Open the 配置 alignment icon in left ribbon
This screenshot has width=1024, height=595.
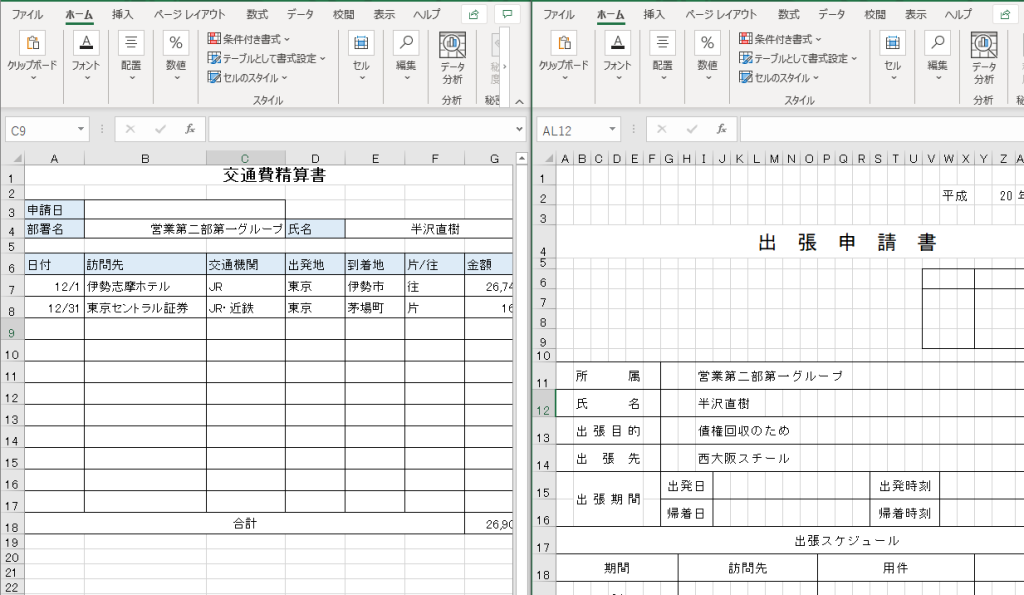click(131, 43)
